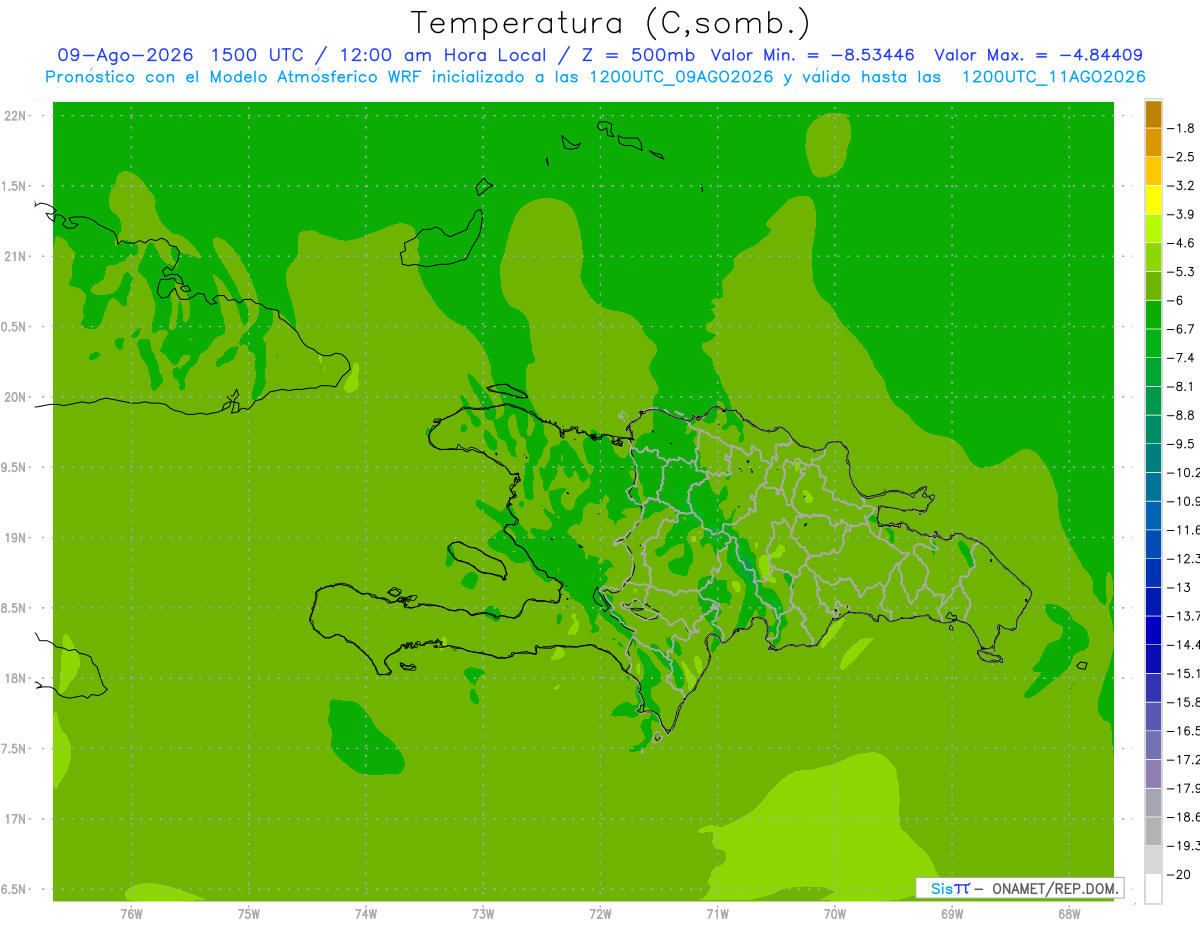This screenshot has width=1200, height=927.
Task: Click the '70W' longitude axis label
Action: coord(835,914)
